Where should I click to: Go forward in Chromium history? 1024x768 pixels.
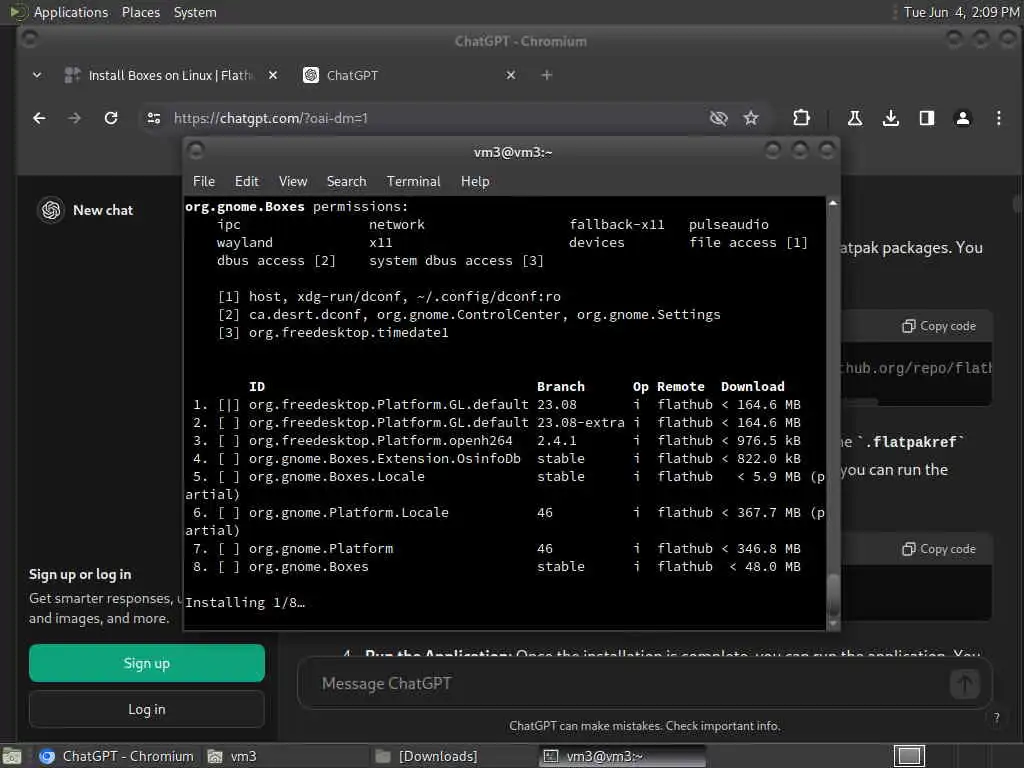pyautogui.click(x=74, y=118)
